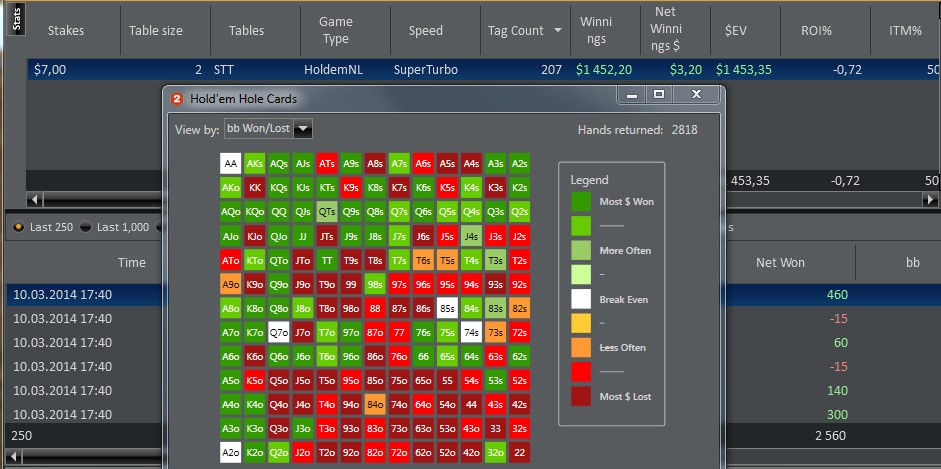
Task: Click the HoldemNL game type cell
Action: (335, 70)
